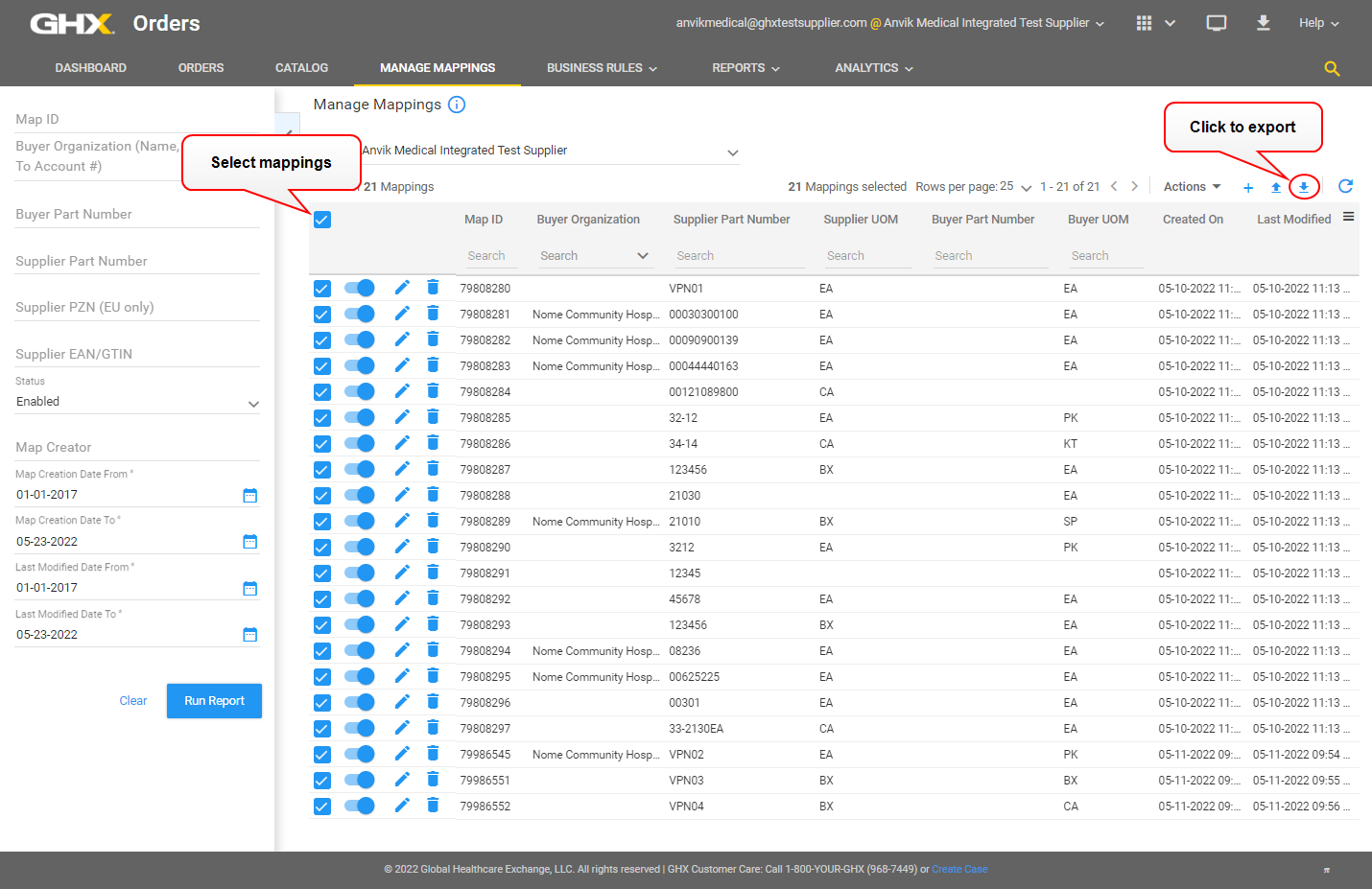1372x889 pixels.
Task: Click the Supplier EAN/GTIN field
Action: (137, 354)
